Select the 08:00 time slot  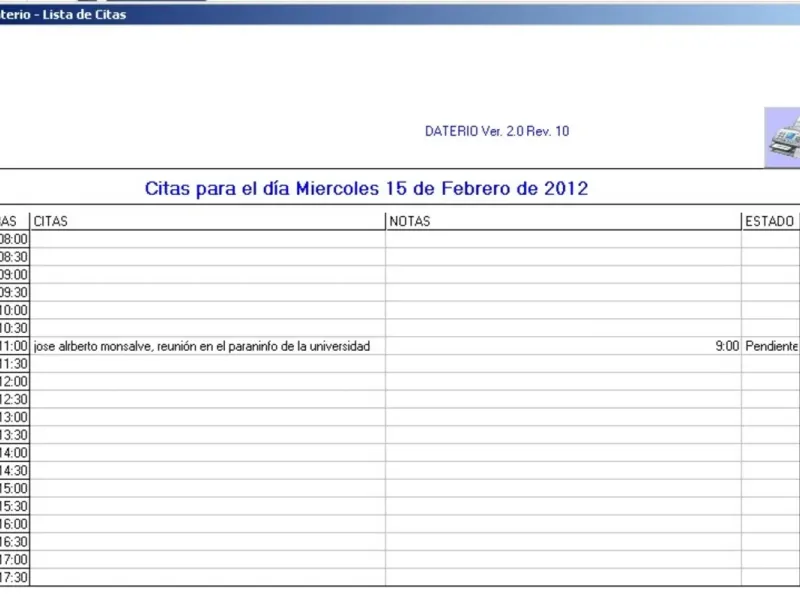pos(14,239)
